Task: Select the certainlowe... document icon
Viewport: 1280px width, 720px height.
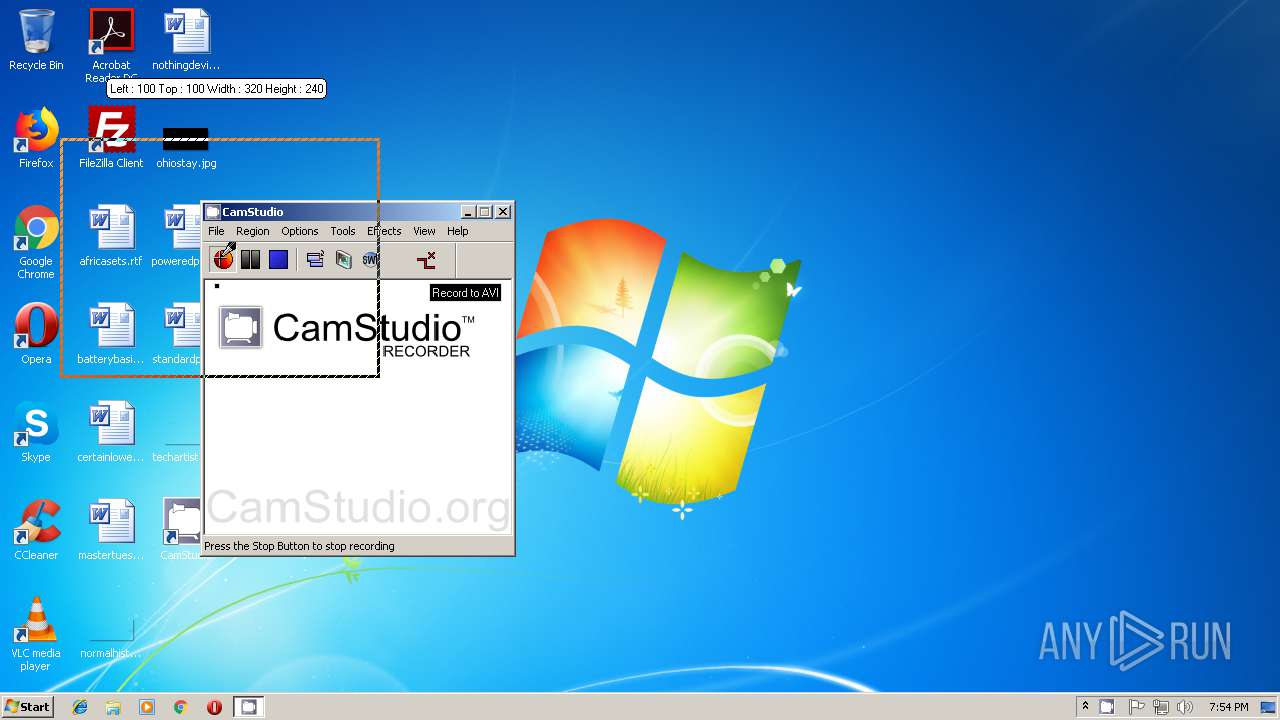Action: [111, 432]
